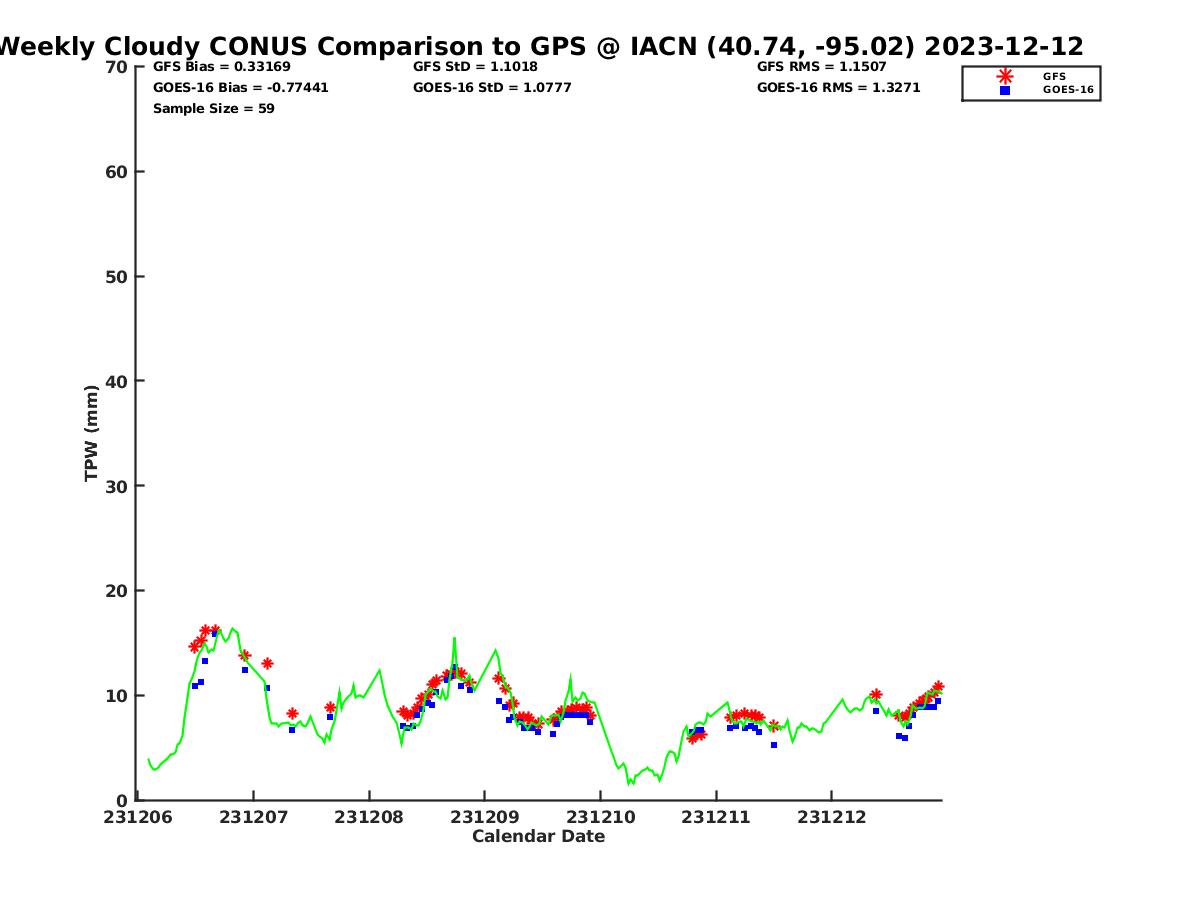Click the plot title mentioning IACN

[x=540, y=46]
